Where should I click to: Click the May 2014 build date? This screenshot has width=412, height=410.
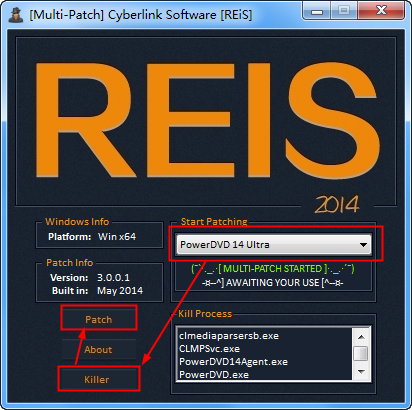click(120, 291)
